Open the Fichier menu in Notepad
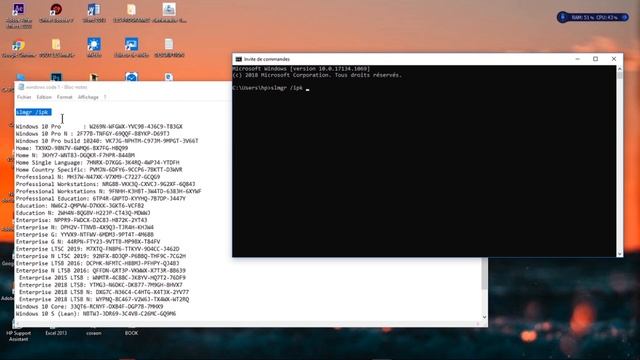Image resolution: width=640 pixels, height=360 pixels. (x=24, y=97)
